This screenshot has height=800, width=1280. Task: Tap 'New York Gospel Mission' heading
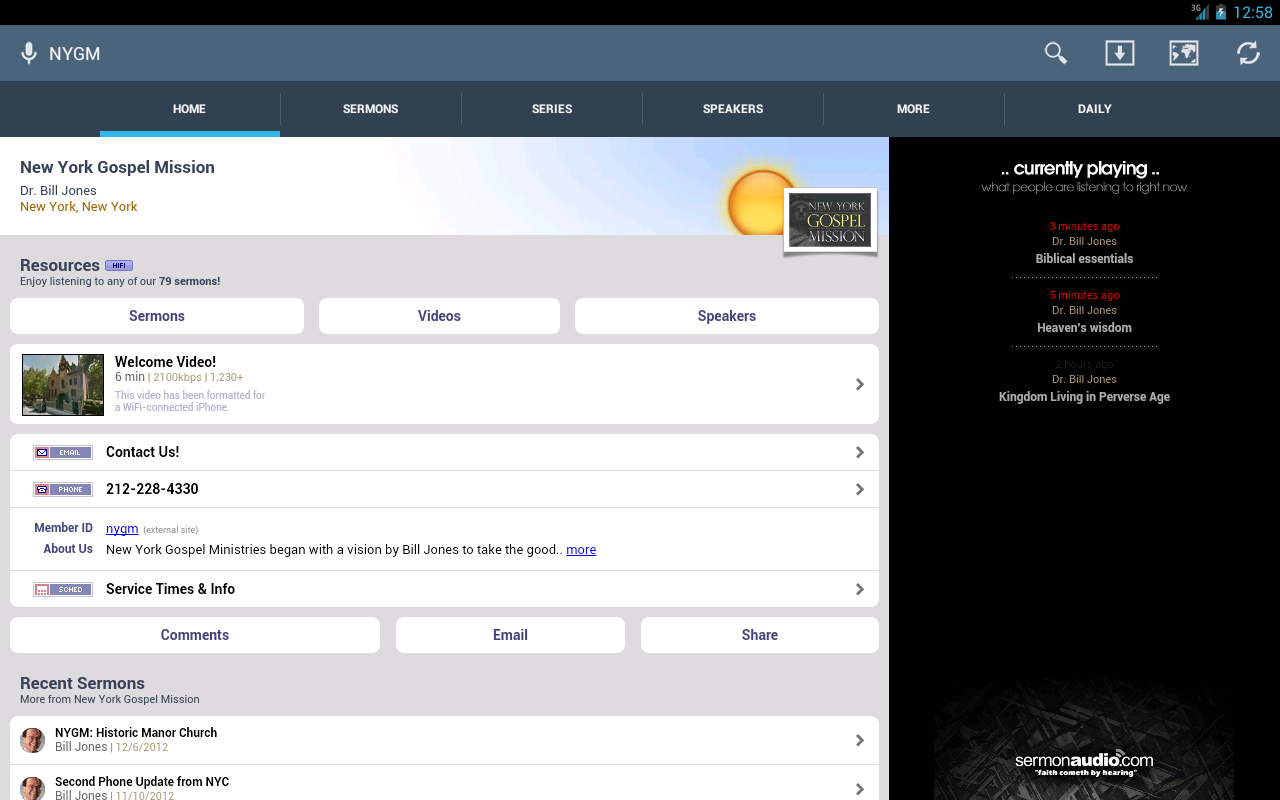click(x=117, y=167)
